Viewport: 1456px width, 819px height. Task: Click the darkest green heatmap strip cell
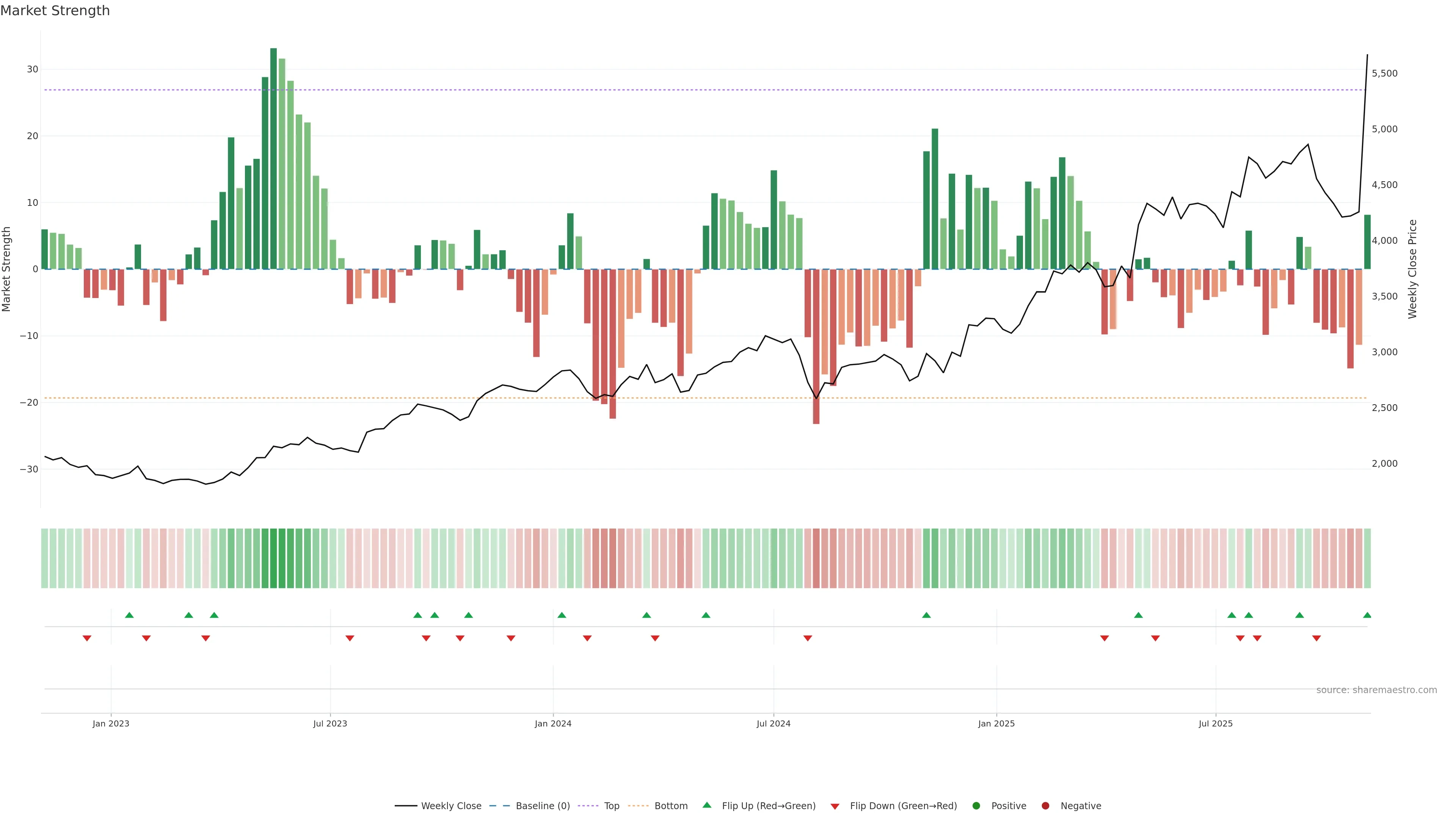pos(273,558)
